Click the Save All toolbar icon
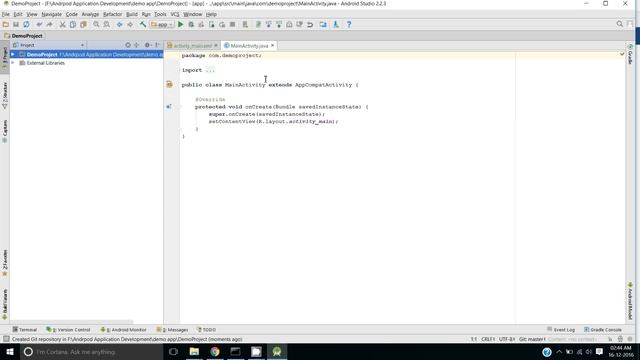Screen dimensions: 640x360 point(16,24)
